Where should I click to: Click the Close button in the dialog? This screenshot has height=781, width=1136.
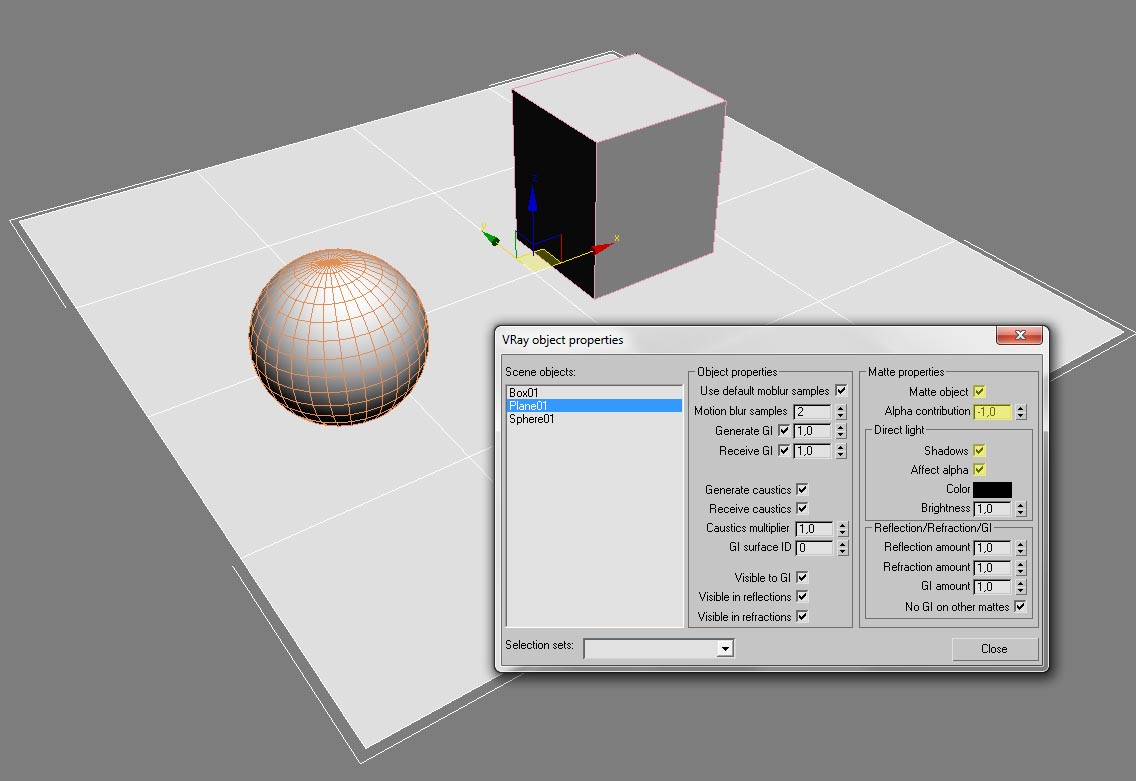[994, 649]
